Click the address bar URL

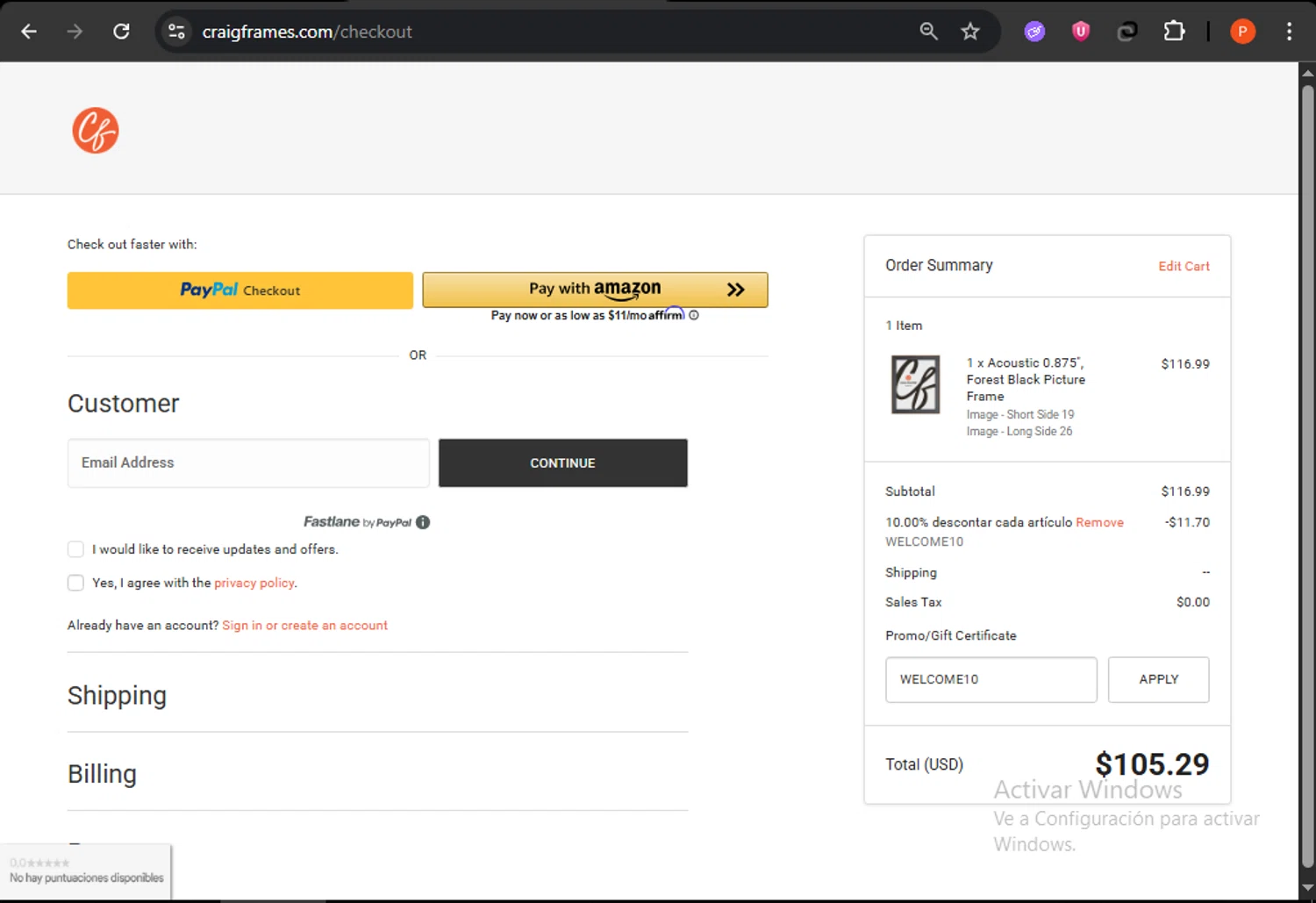tap(307, 32)
